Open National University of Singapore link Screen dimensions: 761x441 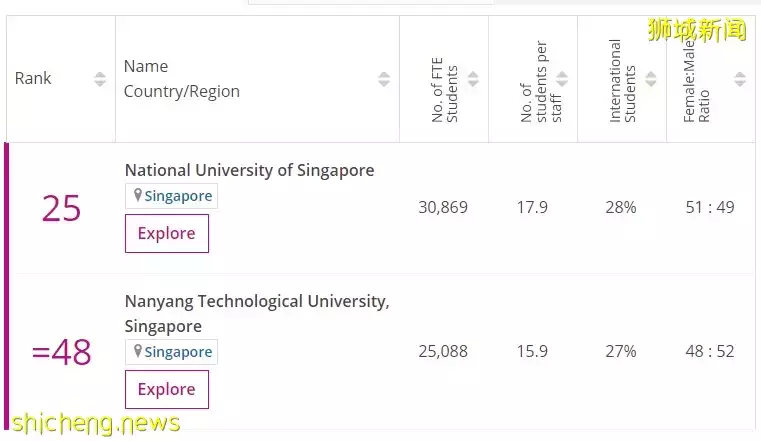[x=249, y=170]
